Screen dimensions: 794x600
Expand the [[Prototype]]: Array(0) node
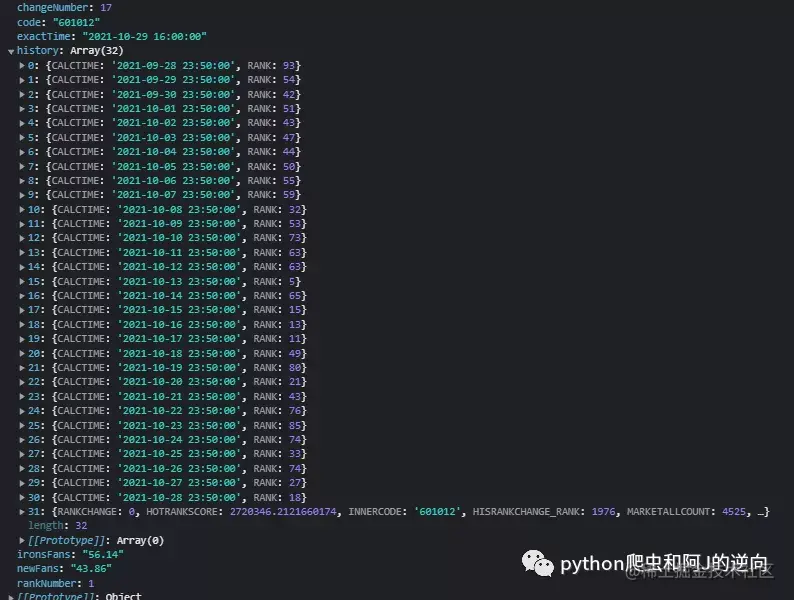tap(22, 541)
